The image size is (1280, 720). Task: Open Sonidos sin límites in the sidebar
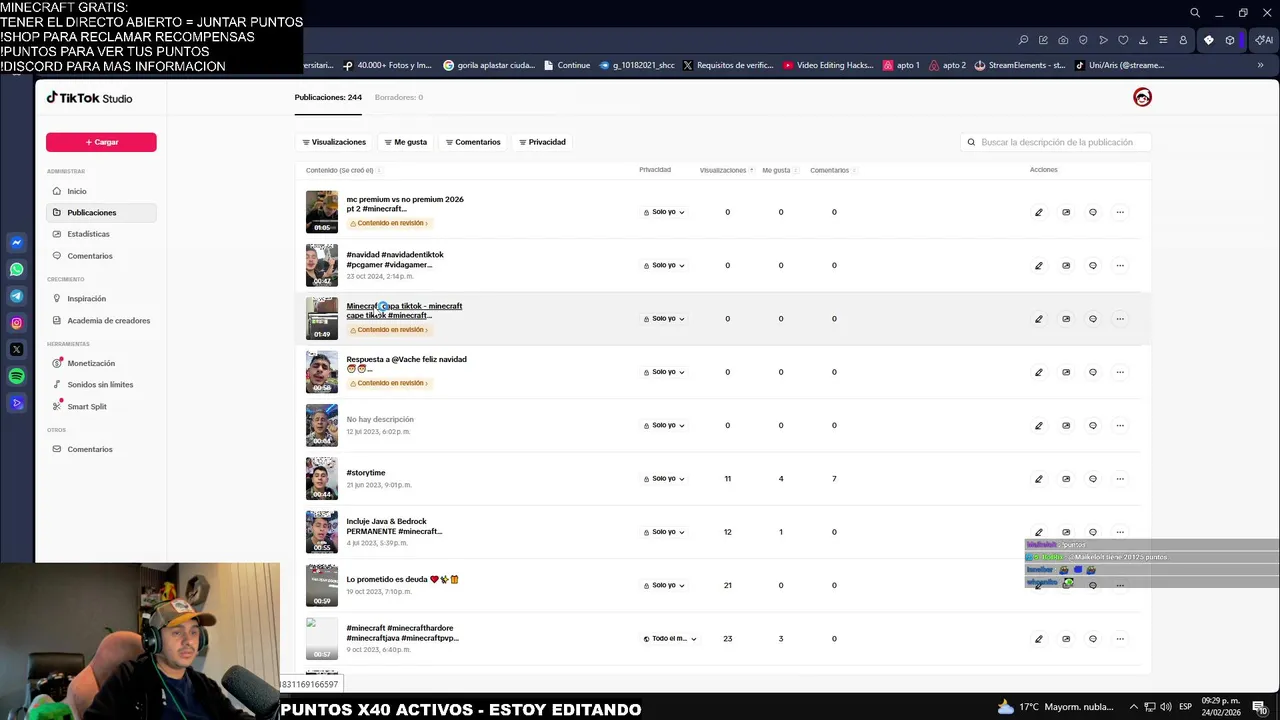[x=100, y=385]
